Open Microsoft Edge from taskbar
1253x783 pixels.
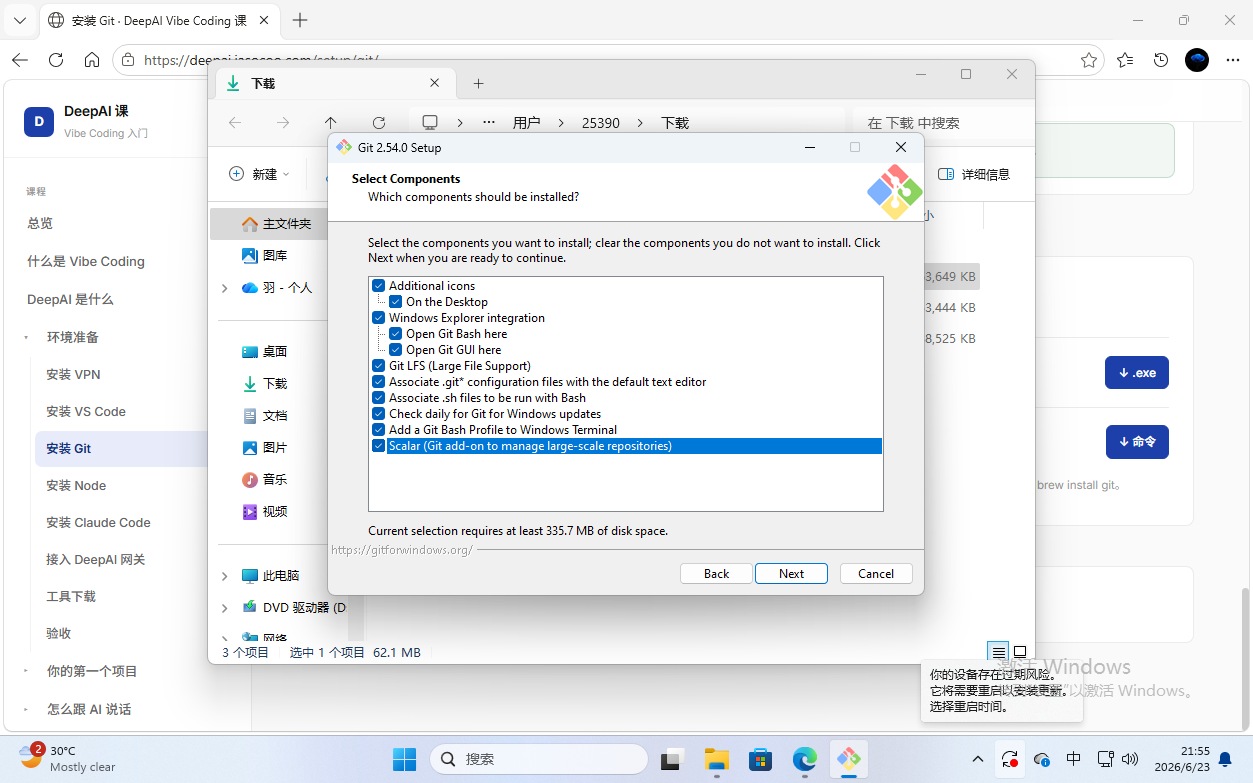805,759
